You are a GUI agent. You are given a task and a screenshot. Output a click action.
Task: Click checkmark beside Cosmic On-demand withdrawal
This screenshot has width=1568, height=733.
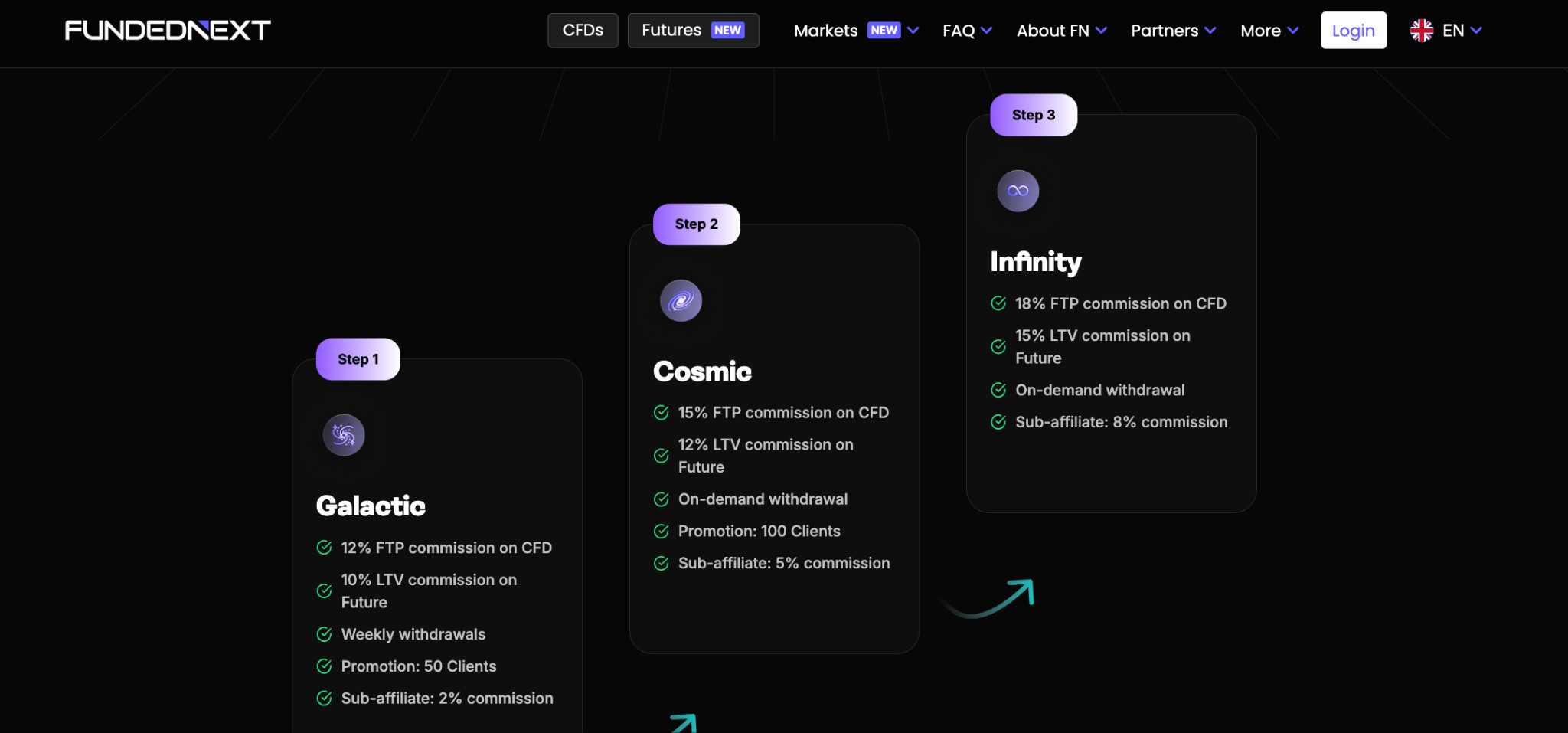661,499
